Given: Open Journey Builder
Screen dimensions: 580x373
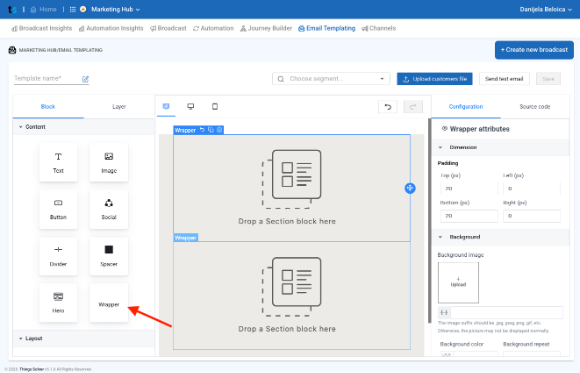Looking at the screenshot, I should pos(266,28).
